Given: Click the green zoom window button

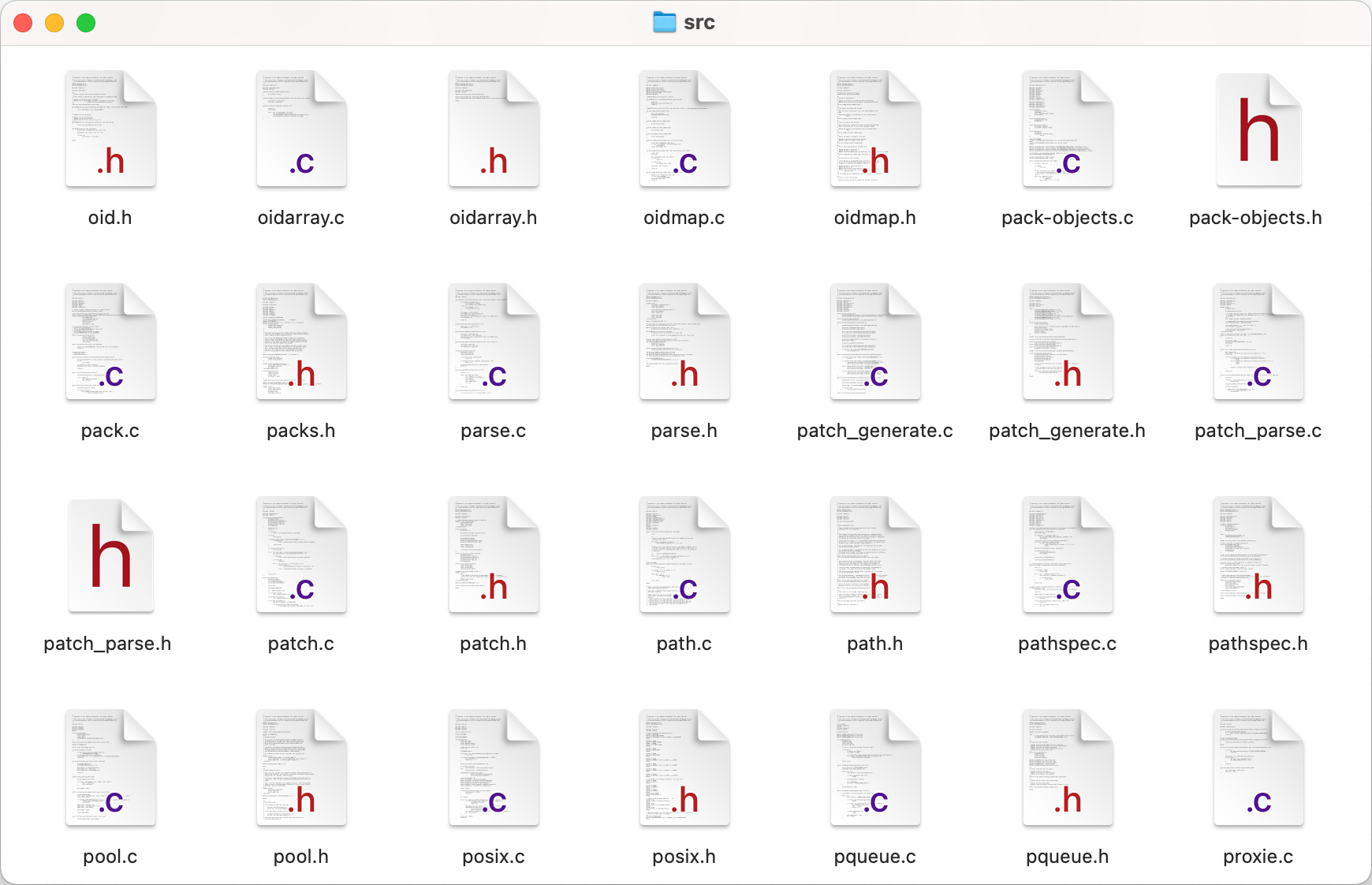Looking at the screenshot, I should click(86, 23).
